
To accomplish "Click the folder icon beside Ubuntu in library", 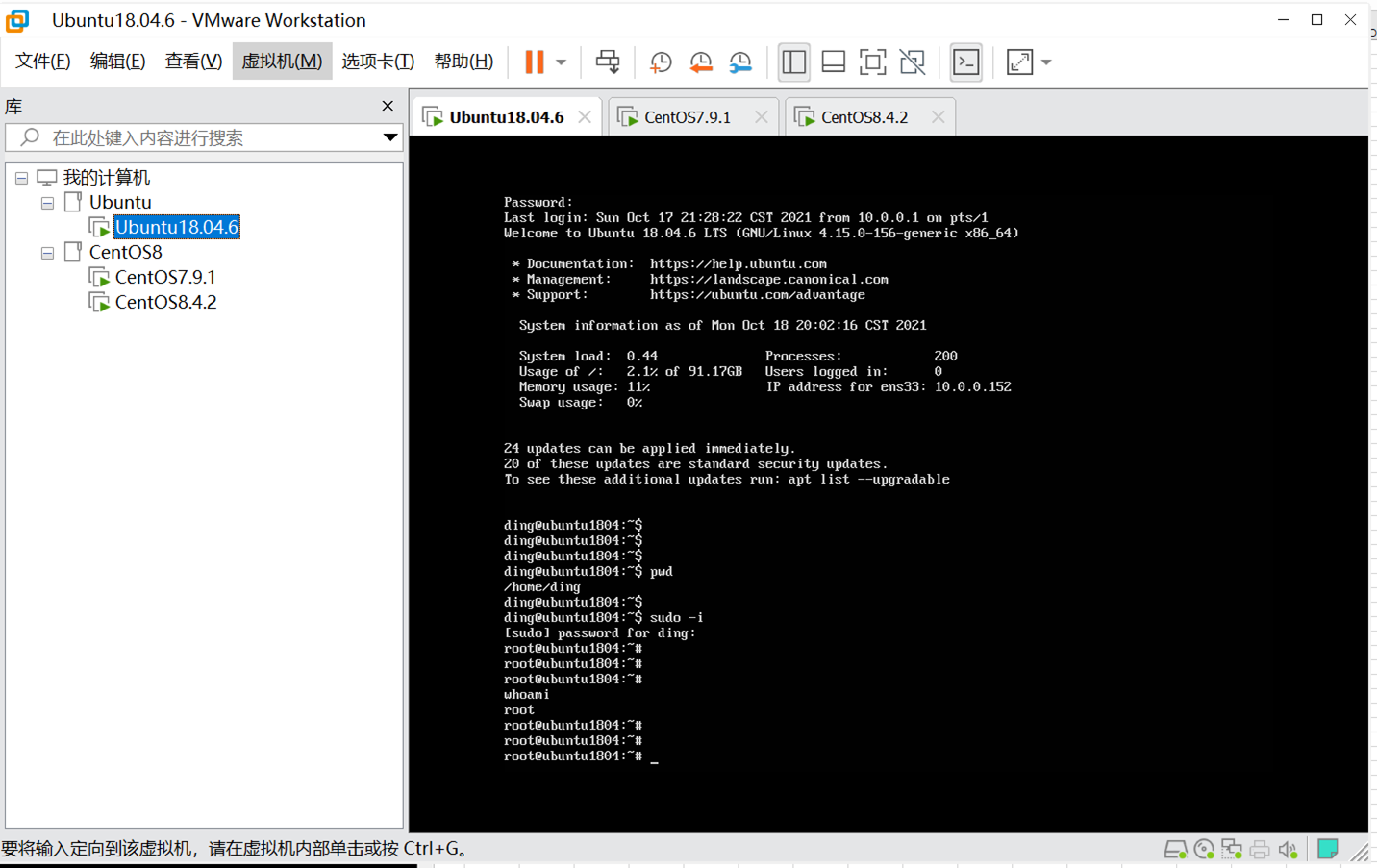I will 73,202.
